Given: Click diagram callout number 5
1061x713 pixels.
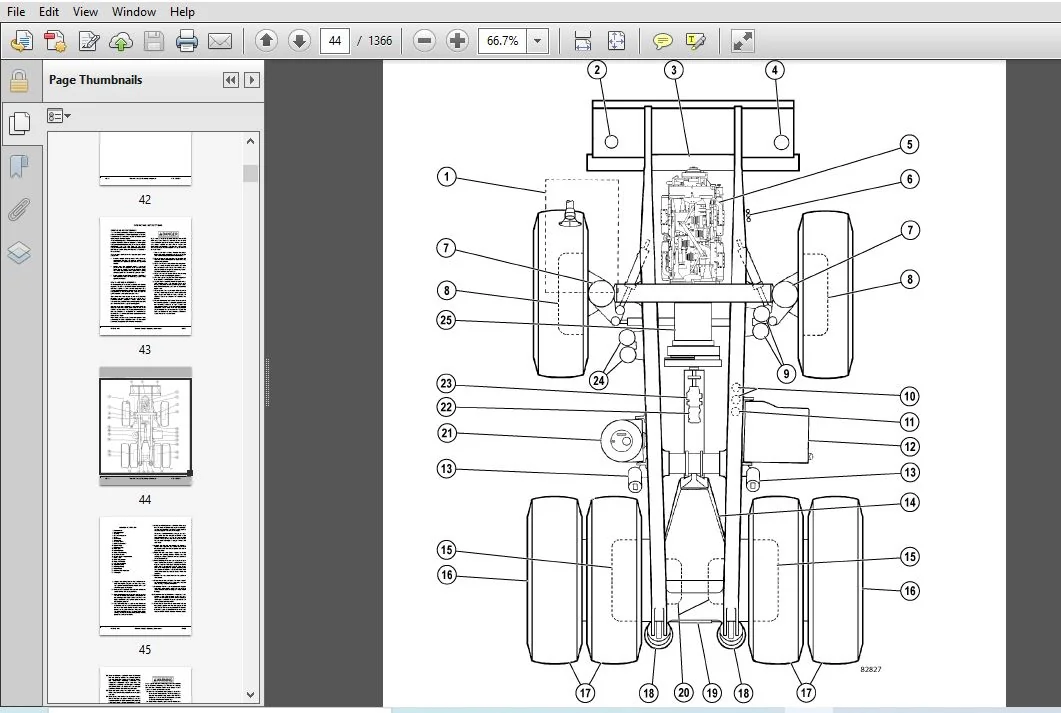Looking at the screenshot, I should tap(909, 144).
